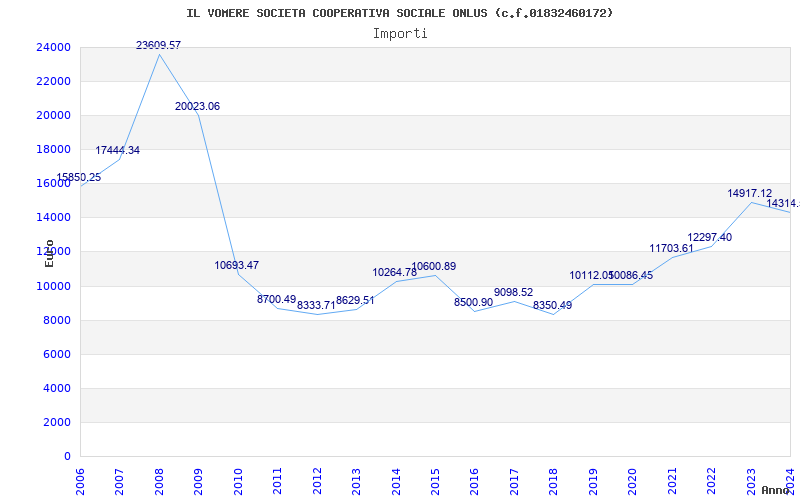This screenshot has height=500, width=800.
Task: Click the x-axis year 2020
Action: click(633, 481)
